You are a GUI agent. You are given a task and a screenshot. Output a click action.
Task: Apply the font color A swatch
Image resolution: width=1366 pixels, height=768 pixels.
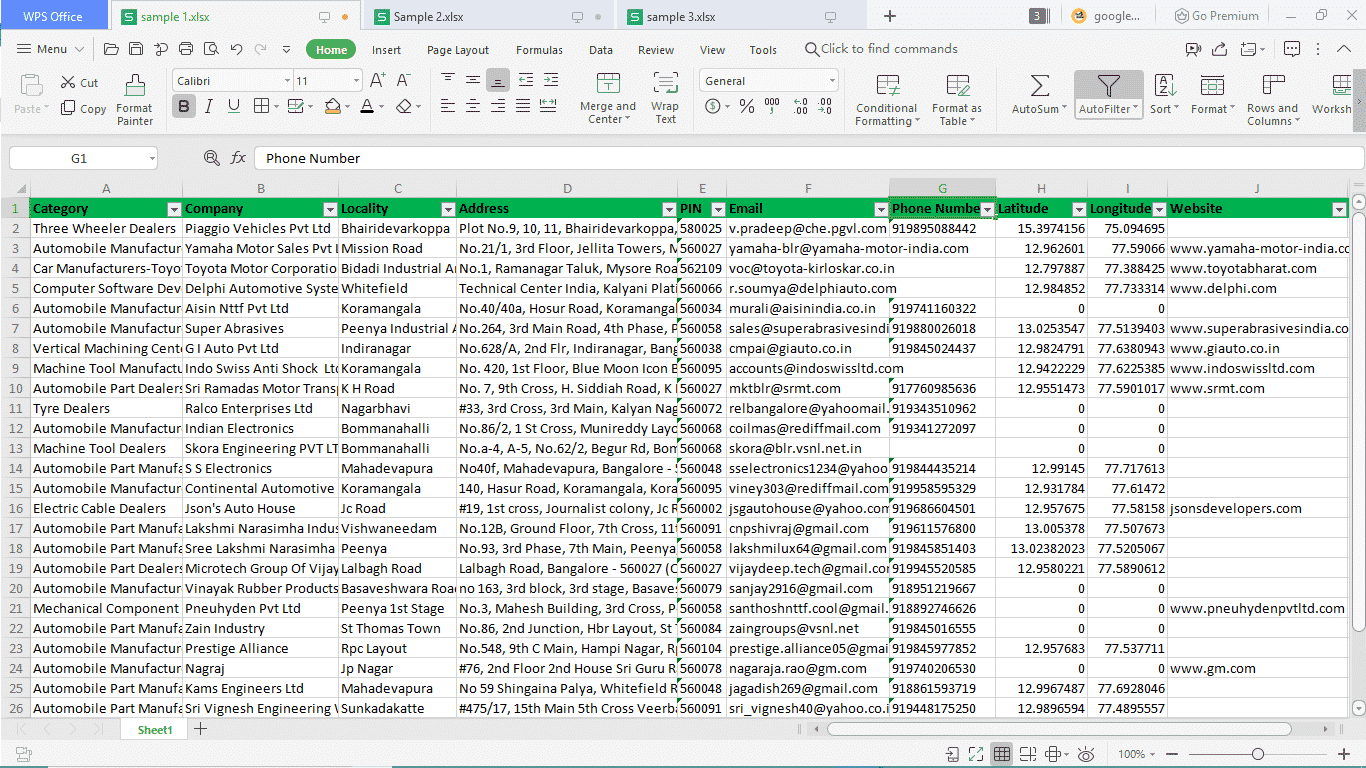point(366,106)
